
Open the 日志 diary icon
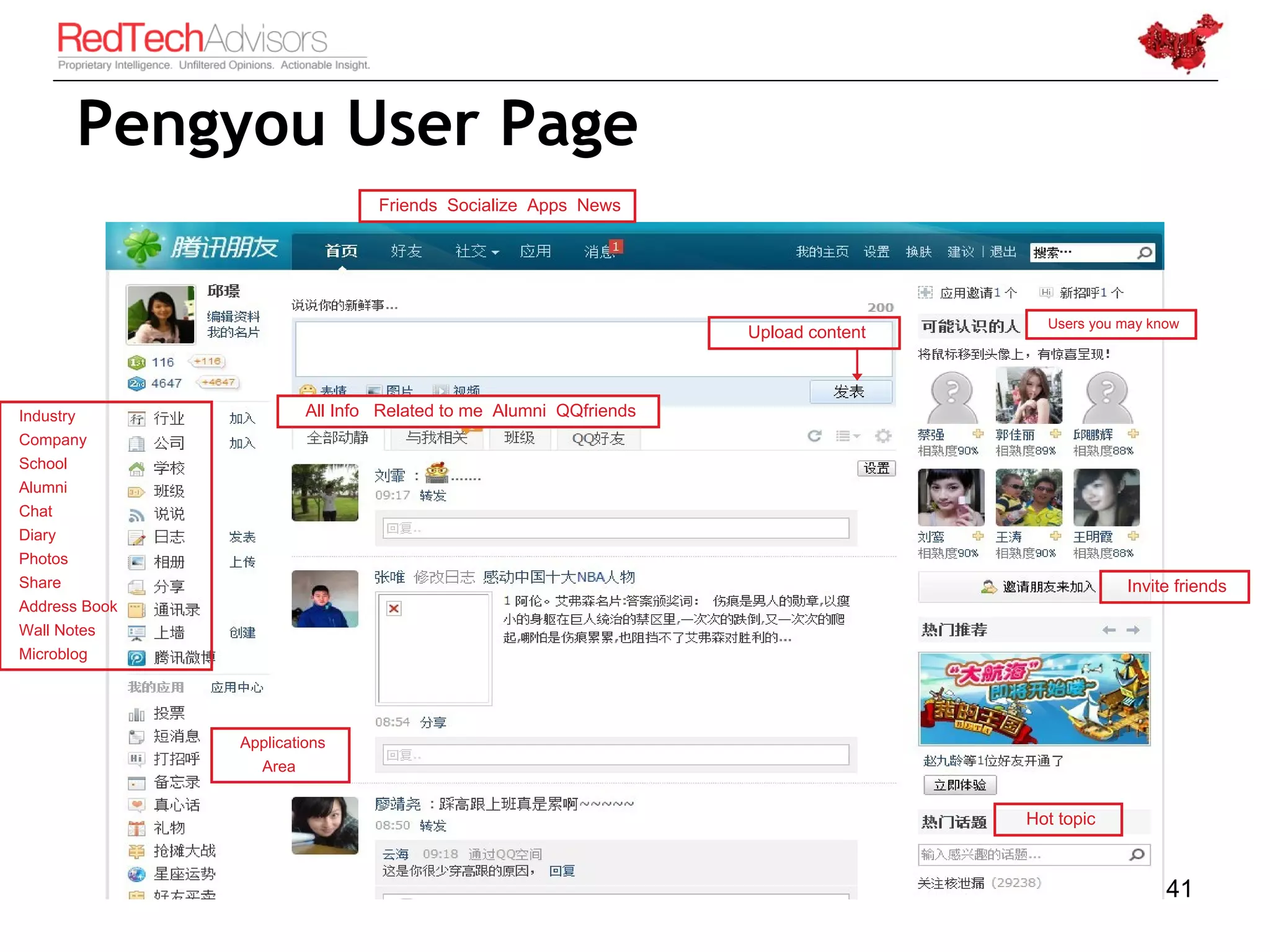[x=136, y=538]
